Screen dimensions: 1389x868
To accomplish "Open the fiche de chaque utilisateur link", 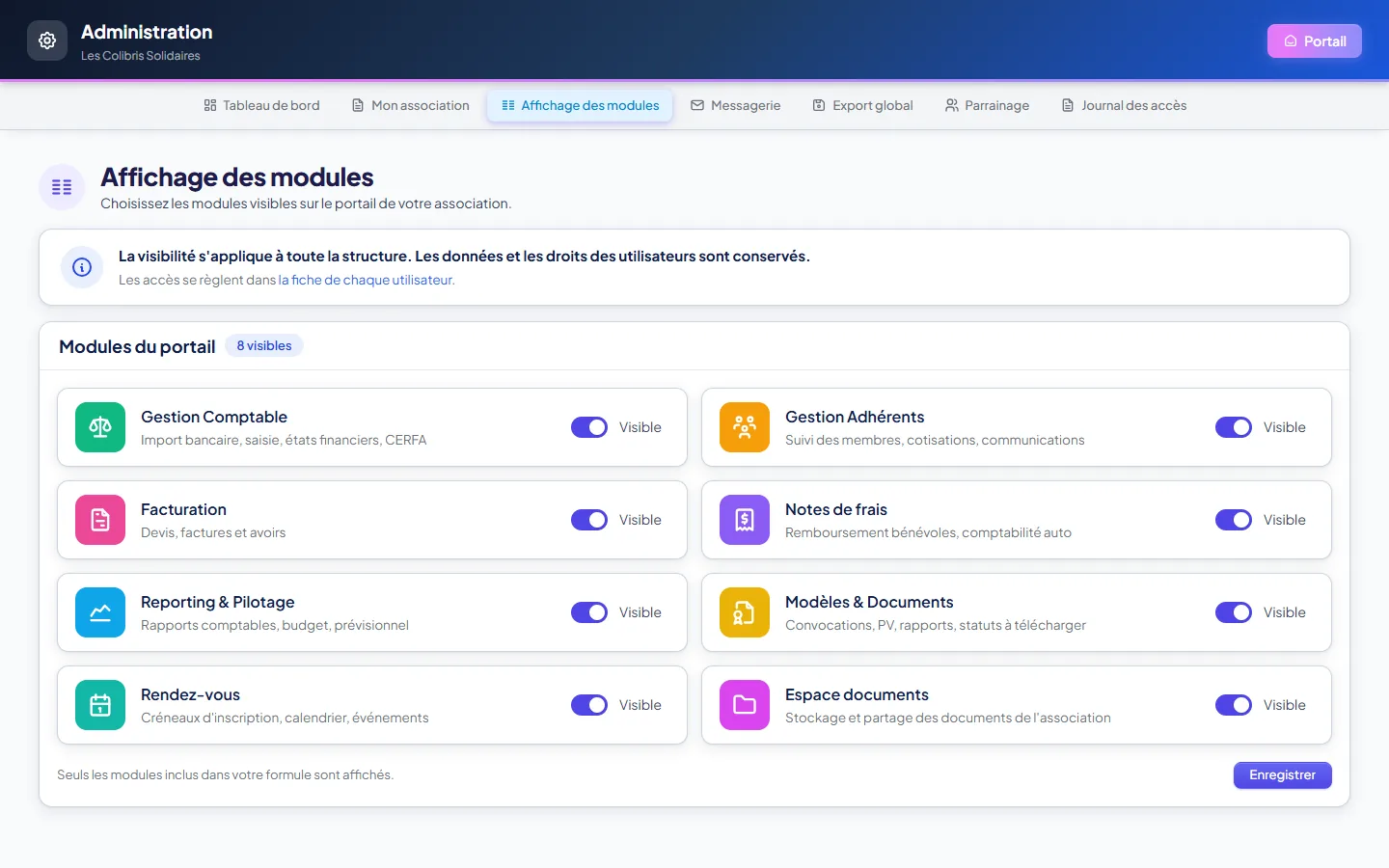I will point(367,280).
